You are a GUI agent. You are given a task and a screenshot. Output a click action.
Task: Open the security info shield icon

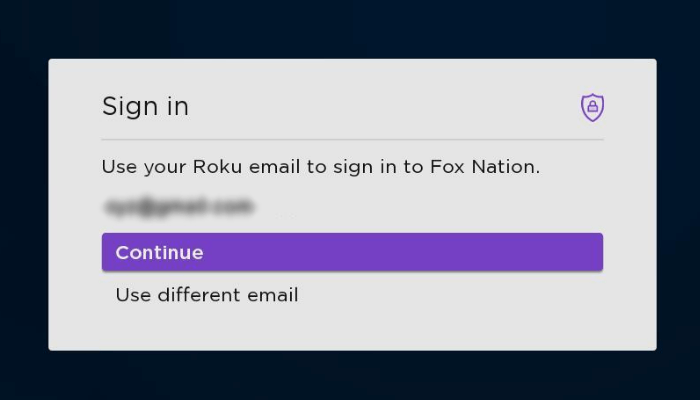coord(593,107)
